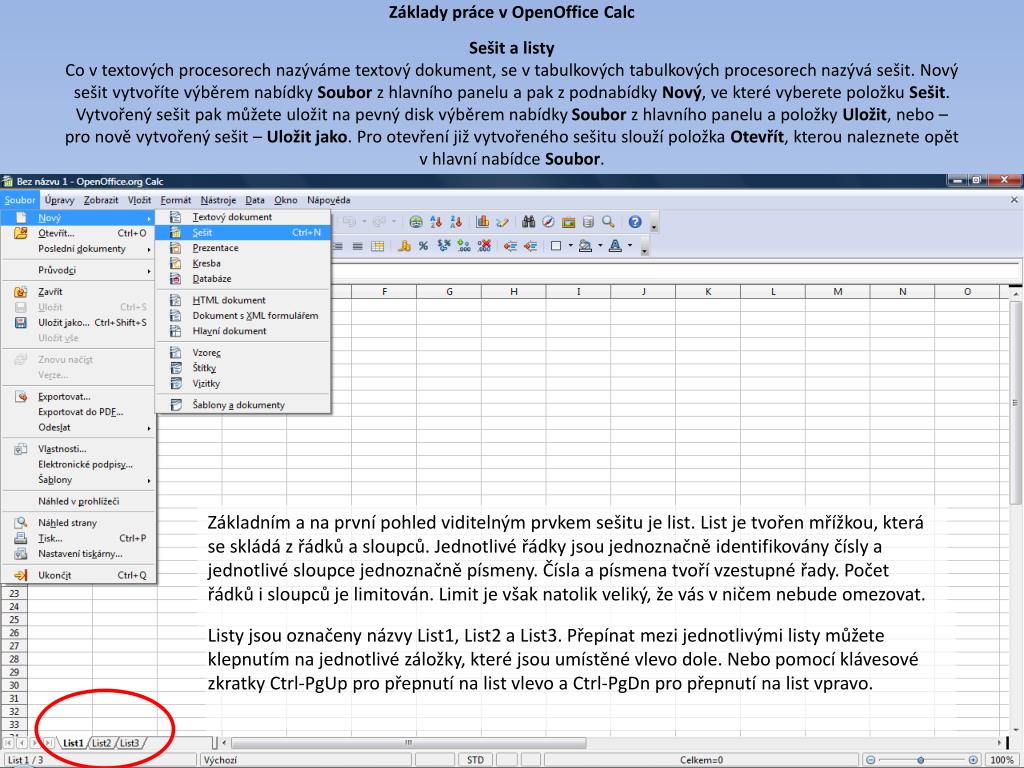Screen dimensions: 1024x768
Task: Open the Data menu
Action: pyautogui.click(x=255, y=200)
